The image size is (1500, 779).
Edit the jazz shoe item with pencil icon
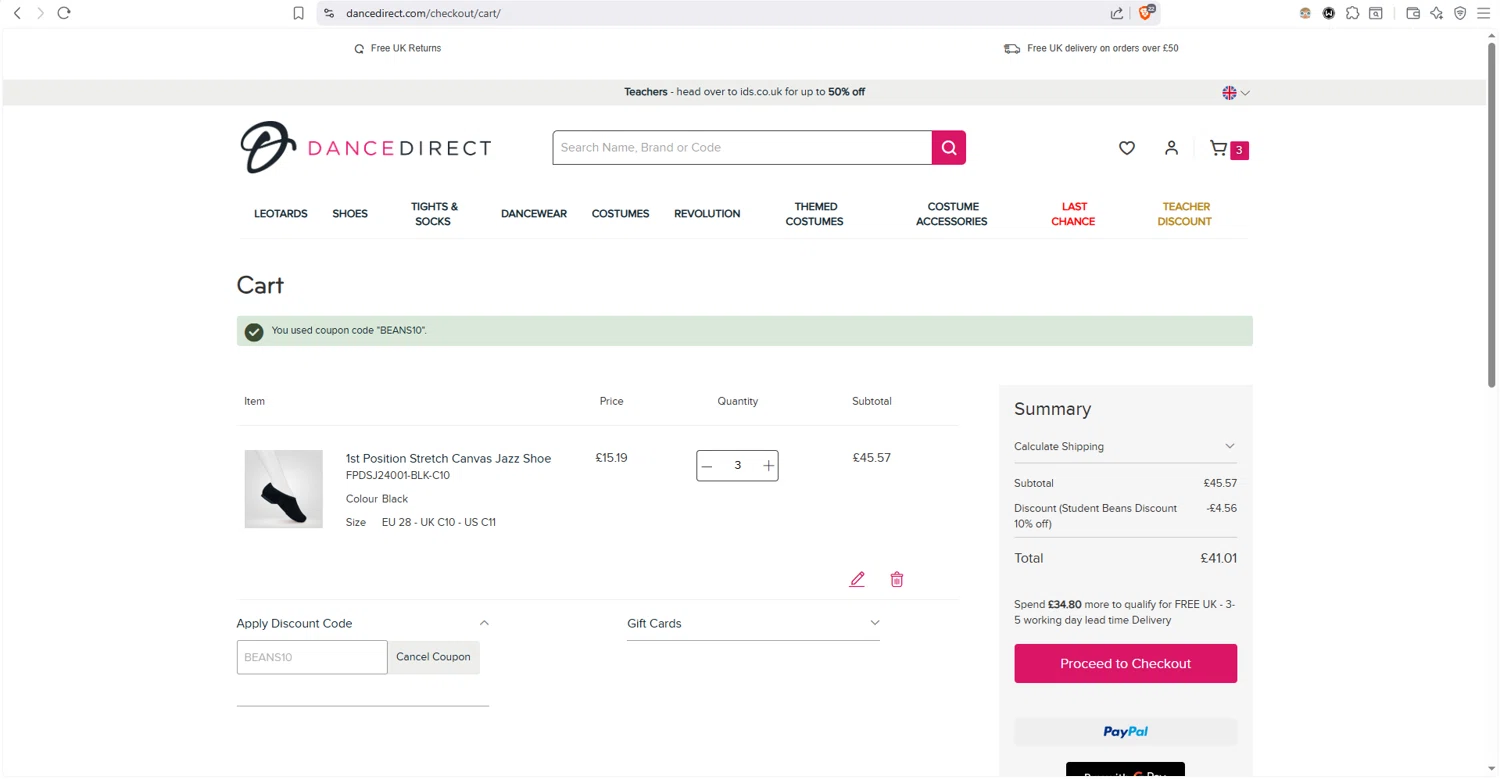click(857, 580)
